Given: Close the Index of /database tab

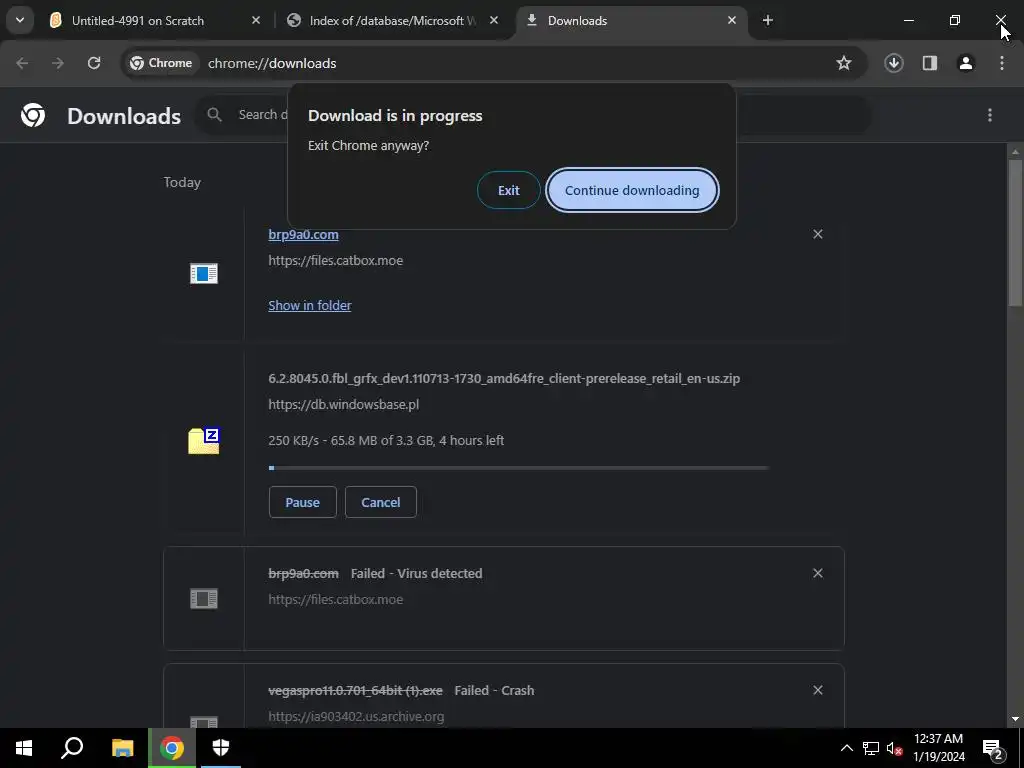Looking at the screenshot, I should pyautogui.click(x=494, y=20).
